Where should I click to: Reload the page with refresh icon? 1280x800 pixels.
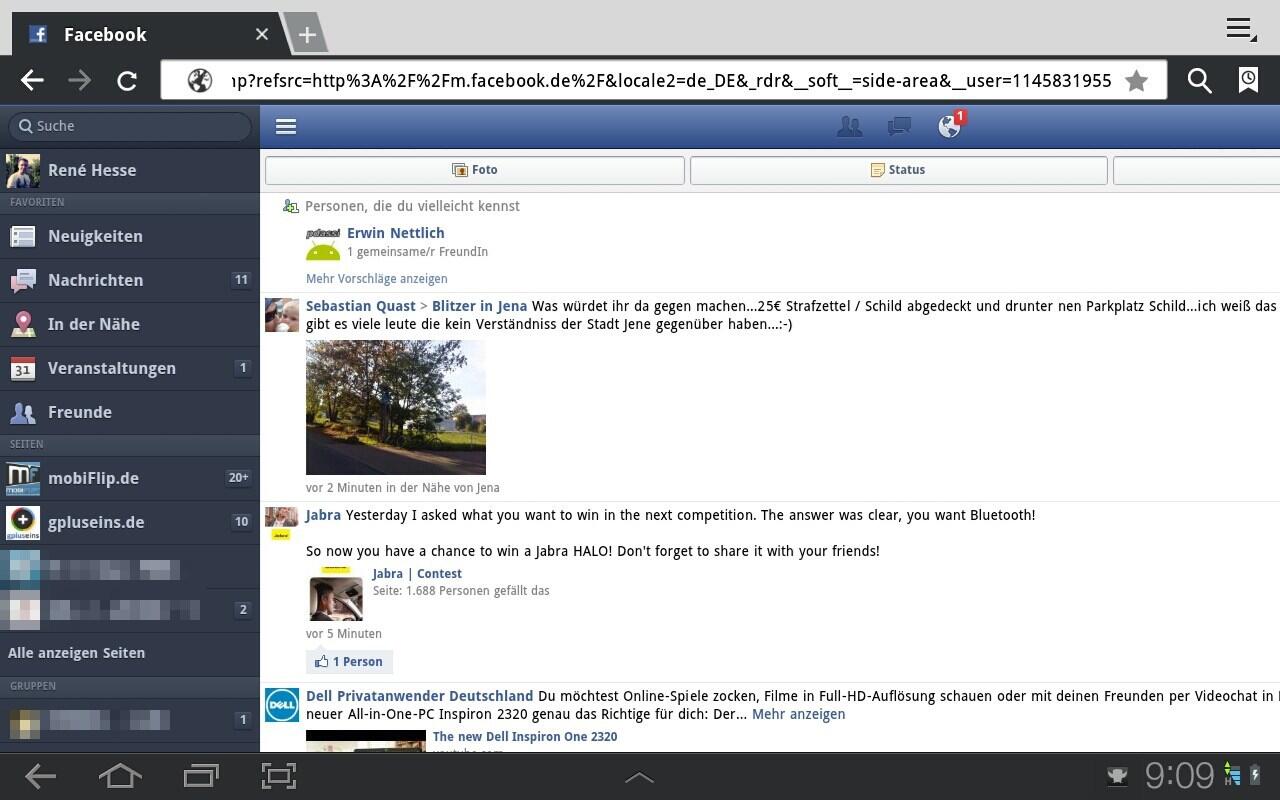[x=127, y=81]
